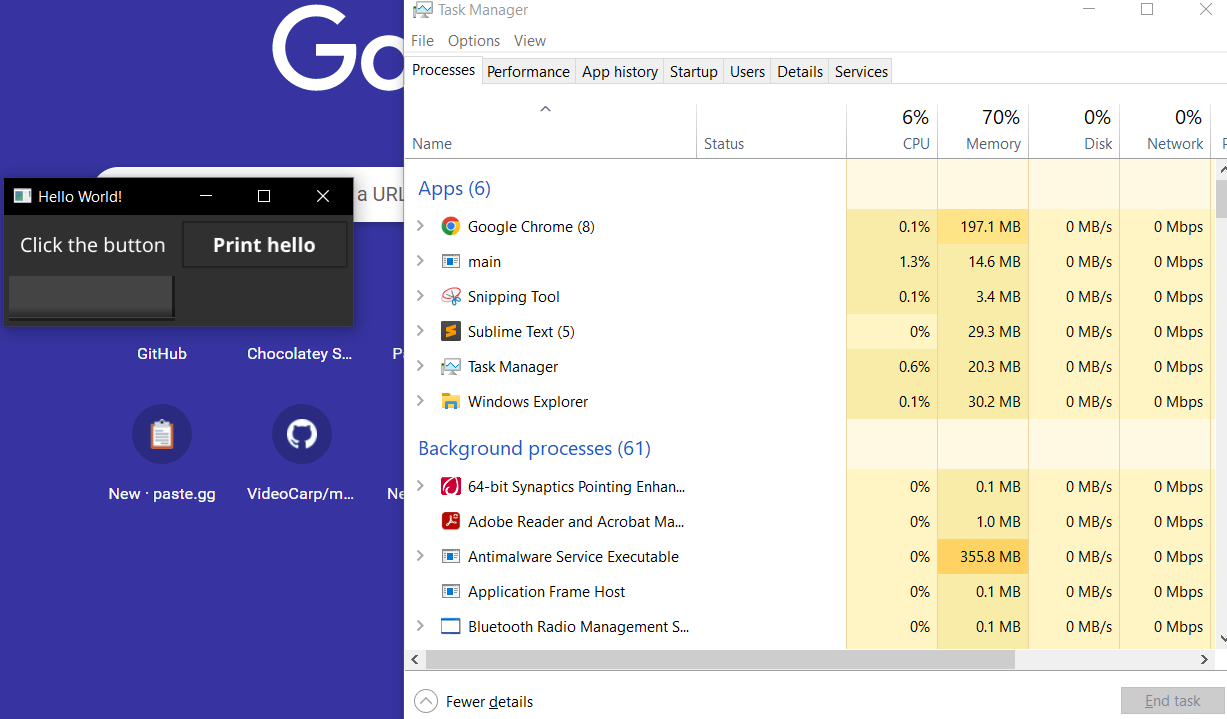Click Fewer details toggle
This screenshot has height=719, width=1227.
(474, 701)
